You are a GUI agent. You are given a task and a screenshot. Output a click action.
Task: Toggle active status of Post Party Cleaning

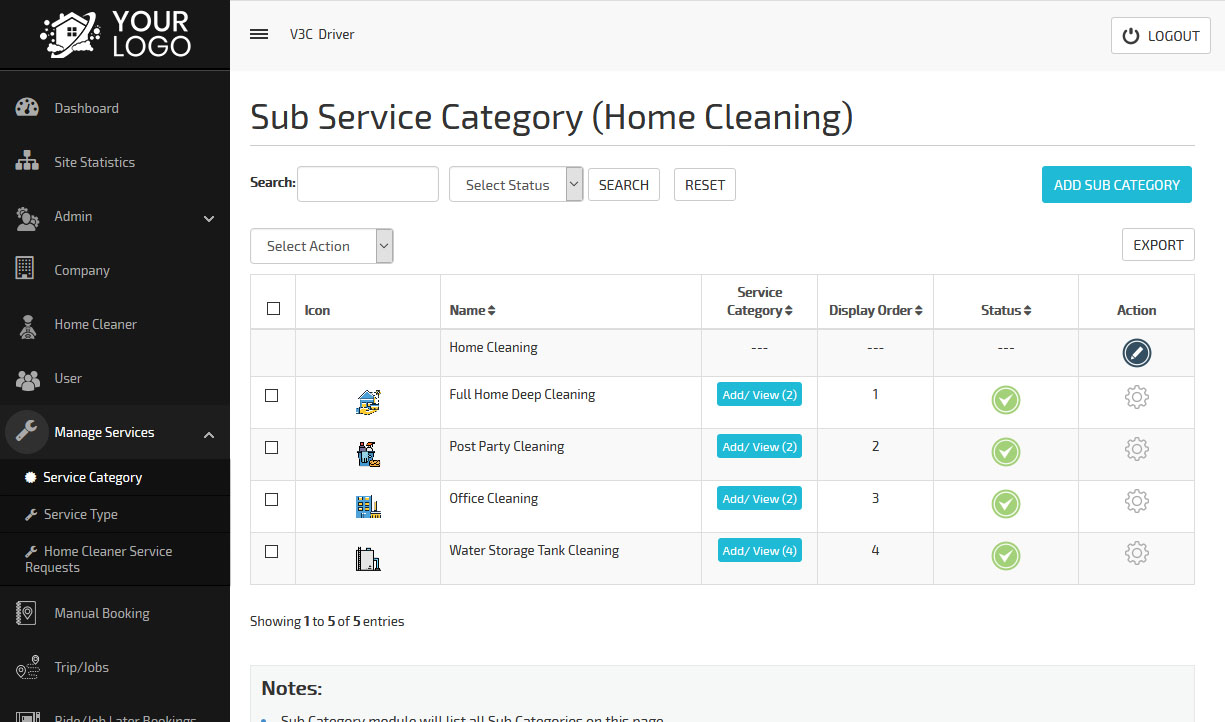(x=1005, y=452)
